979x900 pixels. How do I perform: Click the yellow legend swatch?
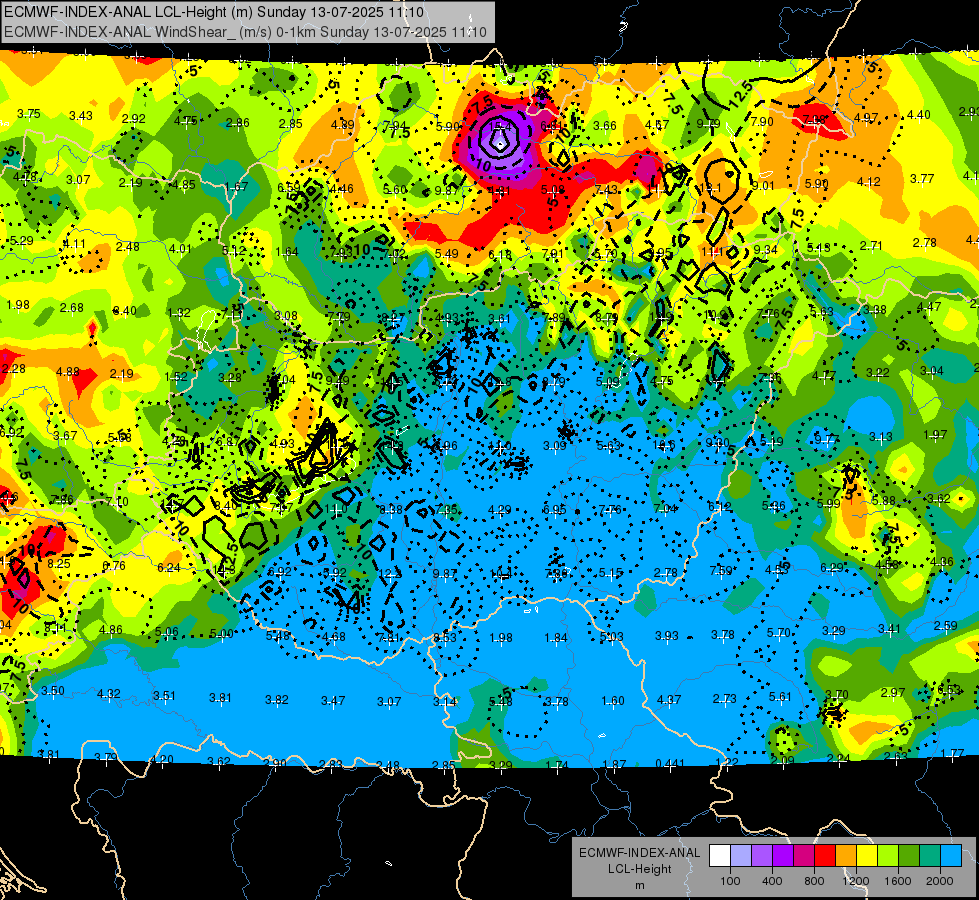[867, 856]
